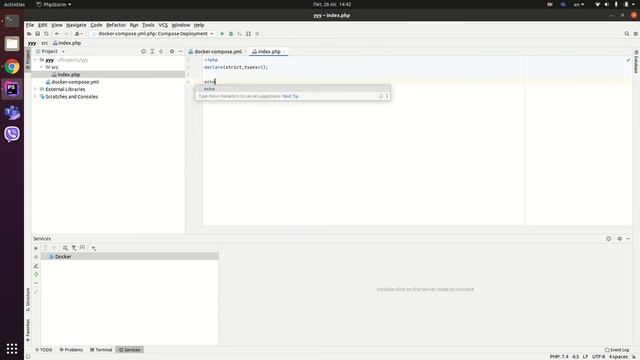Open the Code menu
This screenshot has height=360, width=640.
tap(96, 25)
